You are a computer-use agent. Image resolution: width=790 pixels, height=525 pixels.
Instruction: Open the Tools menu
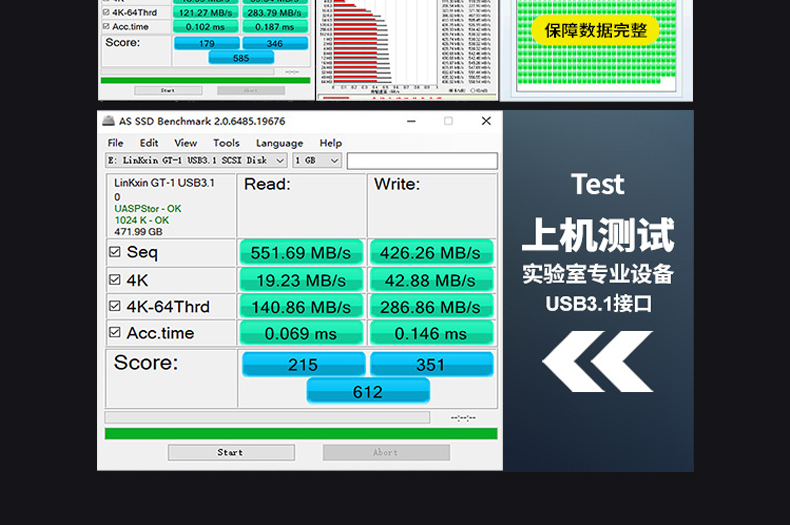pyautogui.click(x=226, y=143)
